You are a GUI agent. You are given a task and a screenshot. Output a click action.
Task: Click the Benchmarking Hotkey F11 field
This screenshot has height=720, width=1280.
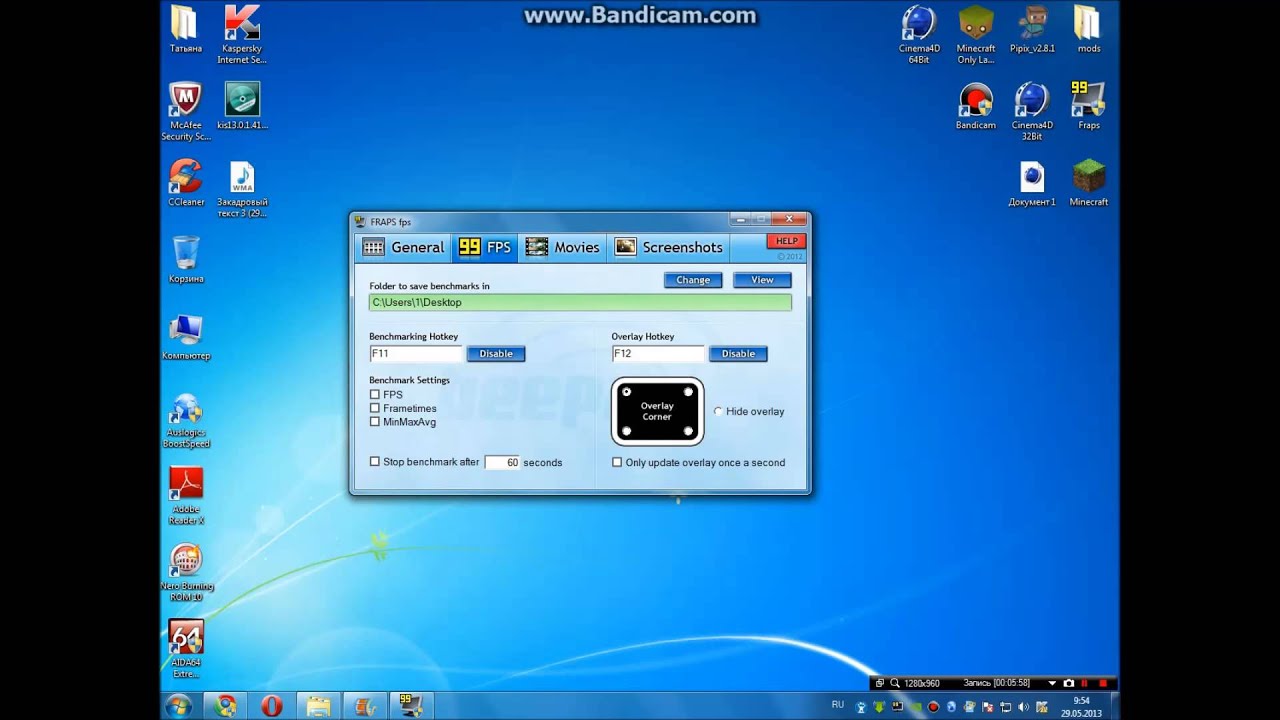[x=416, y=353]
